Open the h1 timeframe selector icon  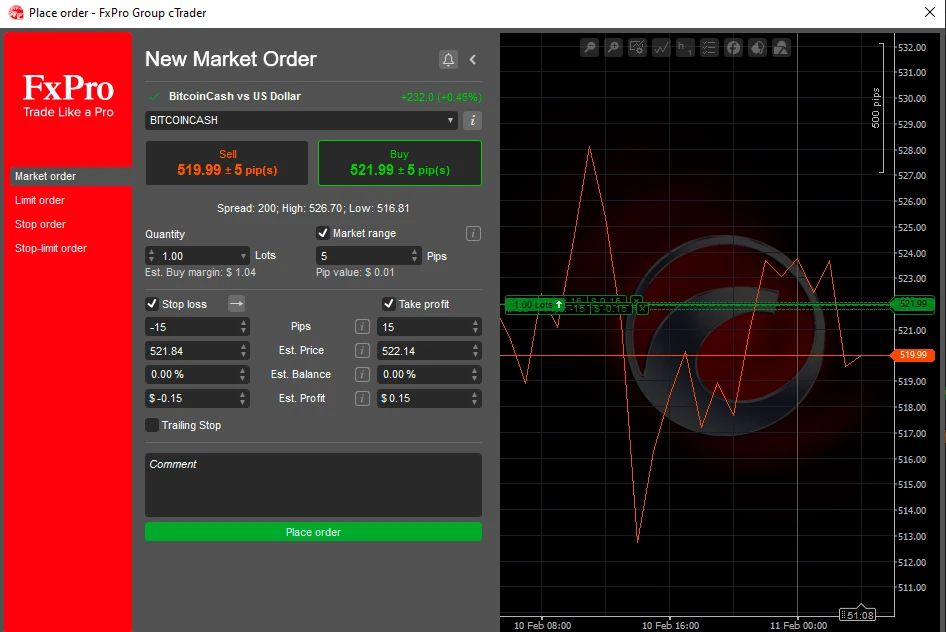point(685,47)
